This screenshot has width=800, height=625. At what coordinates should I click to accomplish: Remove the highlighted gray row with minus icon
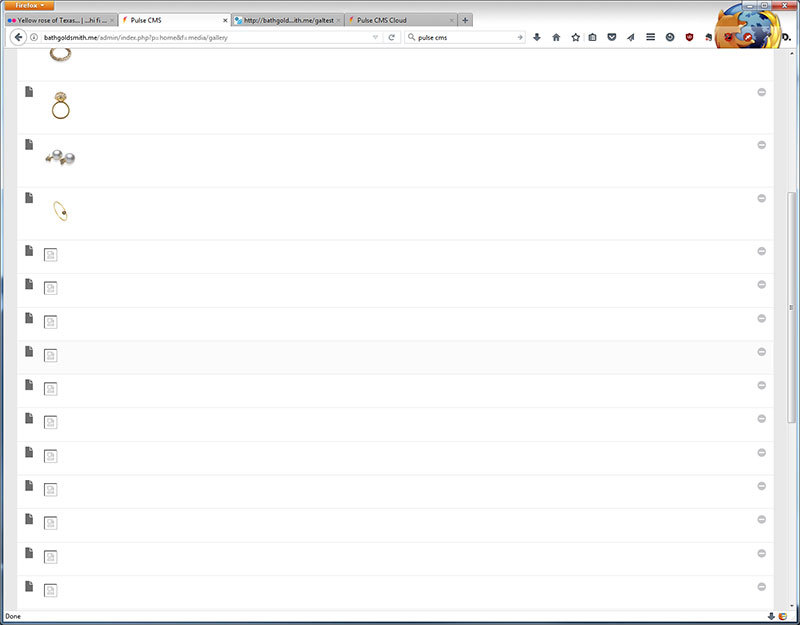click(761, 352)
